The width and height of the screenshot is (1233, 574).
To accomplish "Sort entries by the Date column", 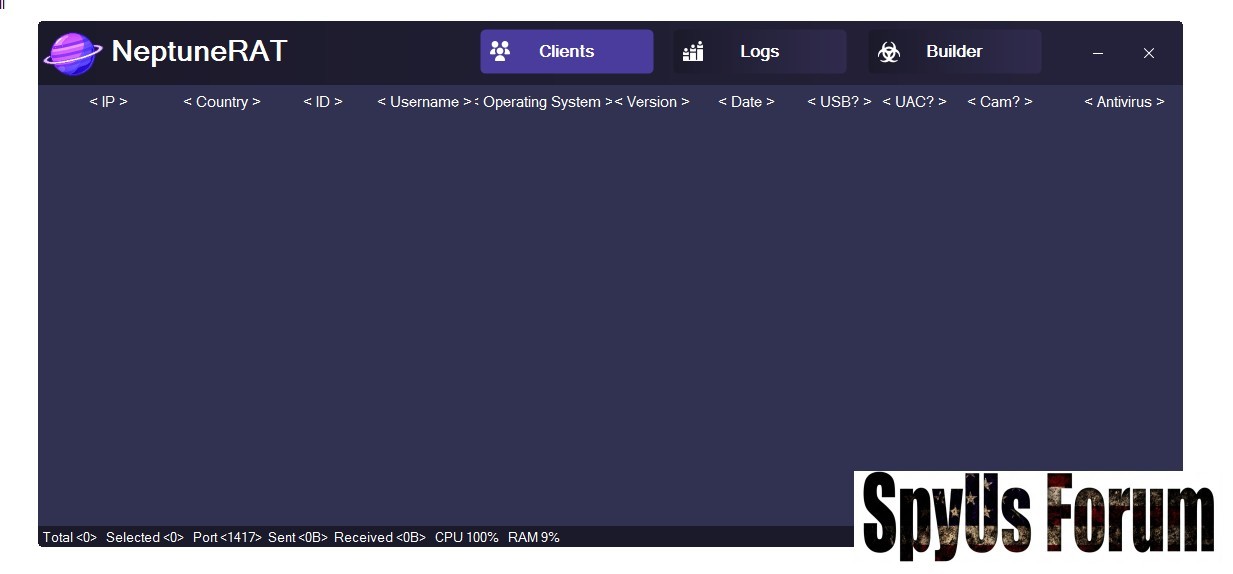I will [x=746, y=102].
